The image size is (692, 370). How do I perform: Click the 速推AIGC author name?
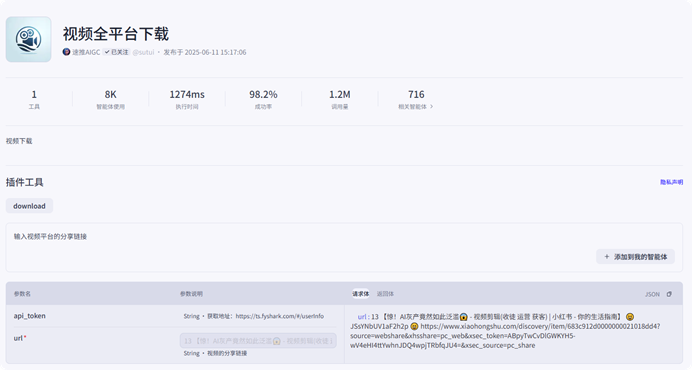coord(86,52)
